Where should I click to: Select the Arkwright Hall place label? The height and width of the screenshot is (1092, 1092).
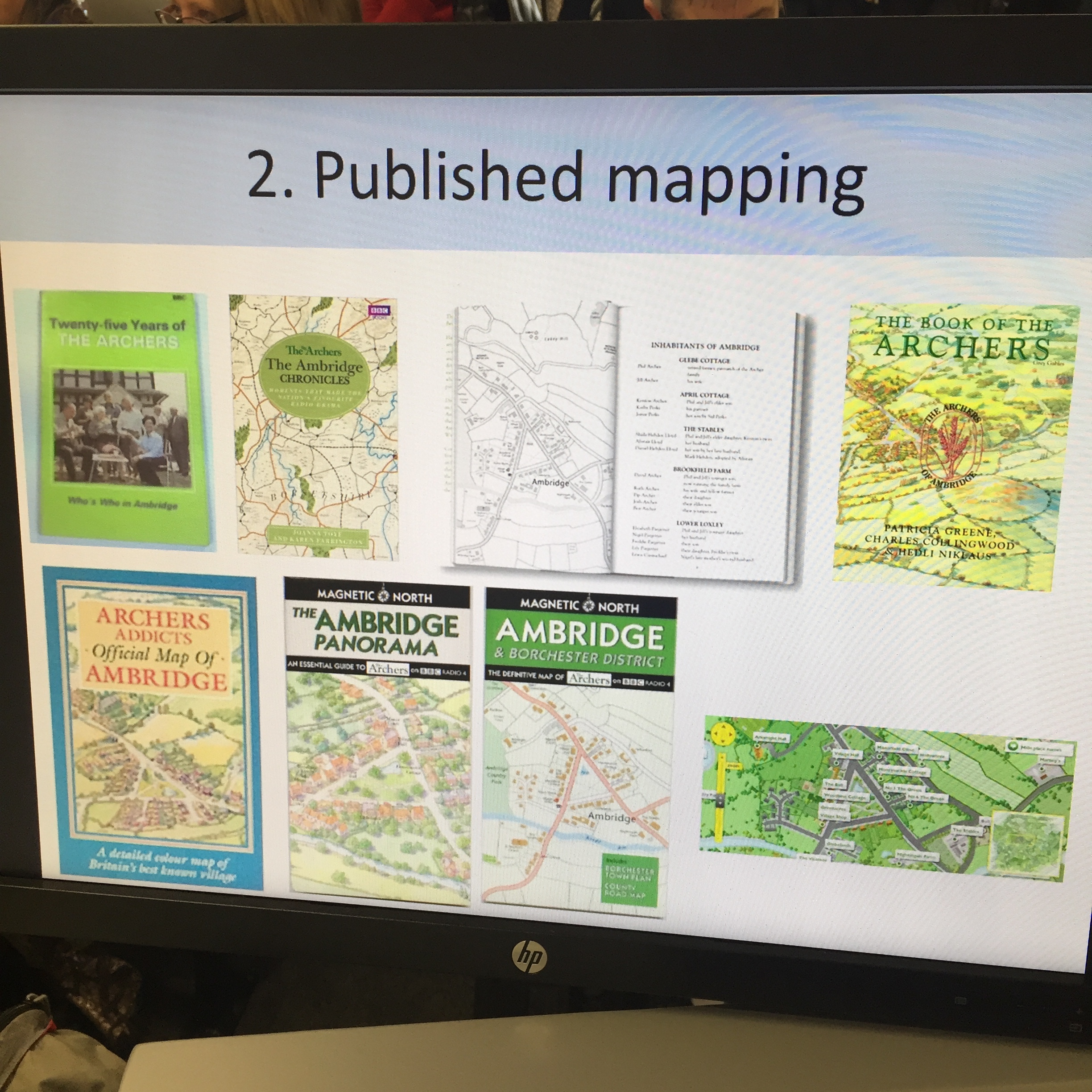(772, 738)
